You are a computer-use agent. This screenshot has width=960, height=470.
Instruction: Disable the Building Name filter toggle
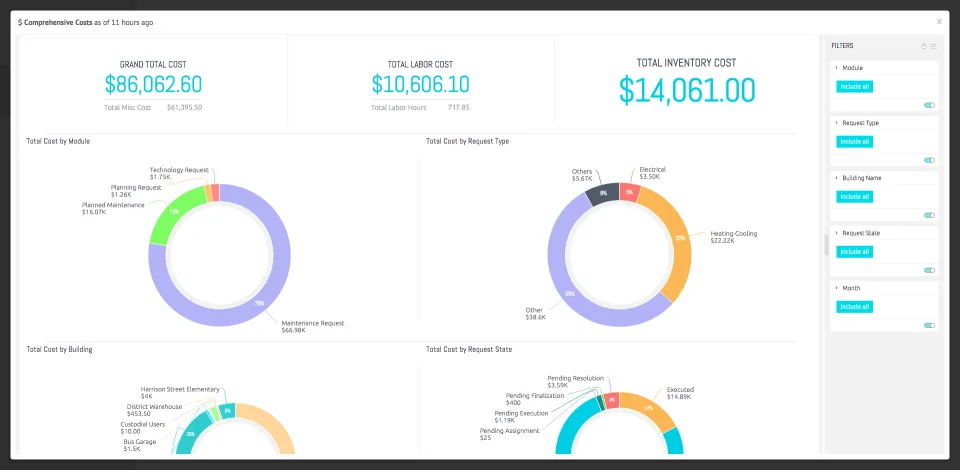[x=929, y=215]
